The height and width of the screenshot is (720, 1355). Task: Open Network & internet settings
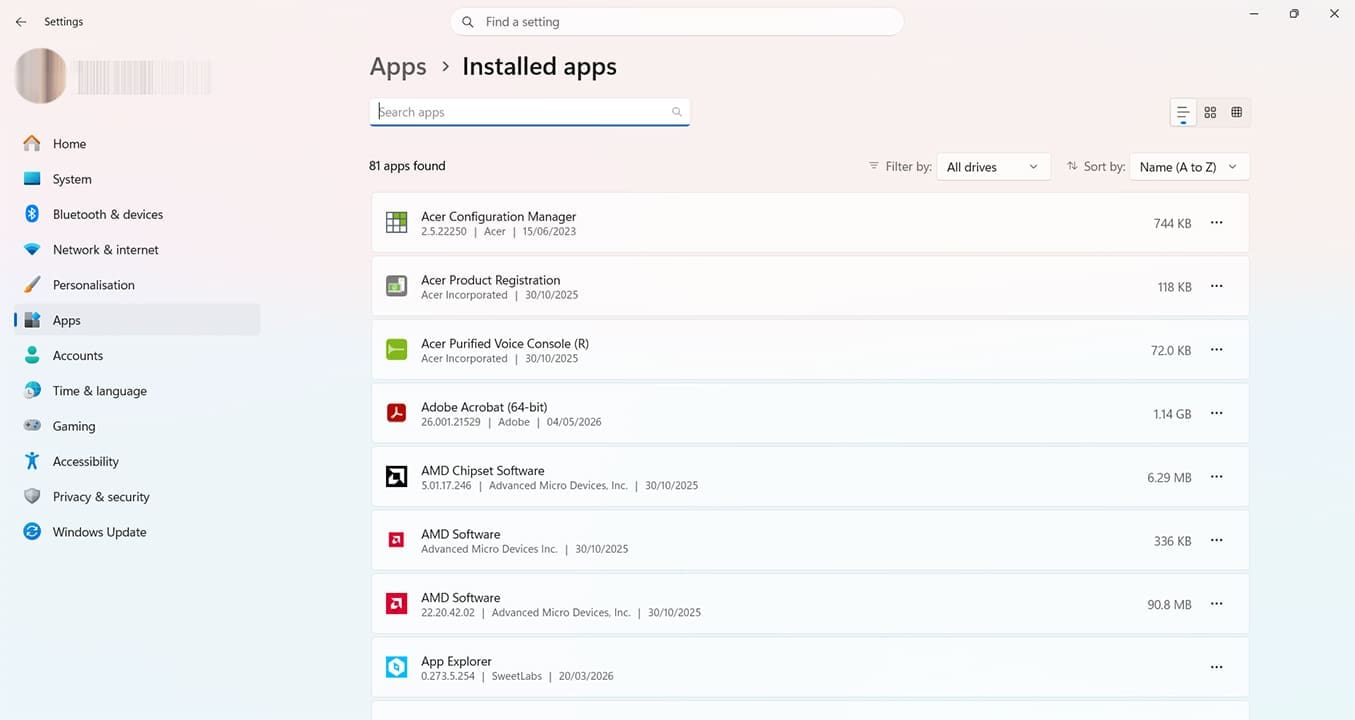(137, 250)
